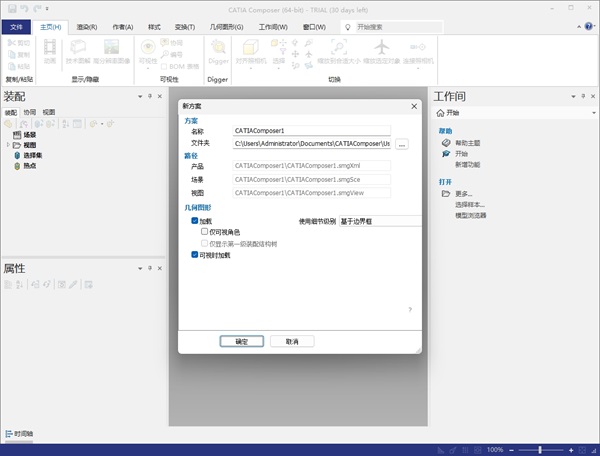This screenshot has width=600, height=456.
Task: Open the 文件 menu
Action: [x=16, y=27]
